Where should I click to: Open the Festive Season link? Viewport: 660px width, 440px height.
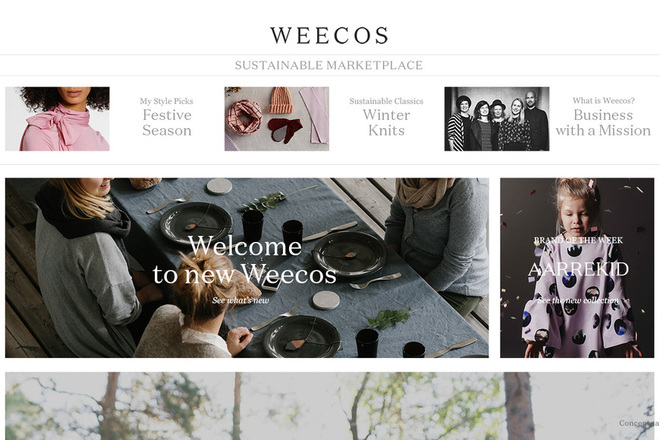click(x=167, y=123)
